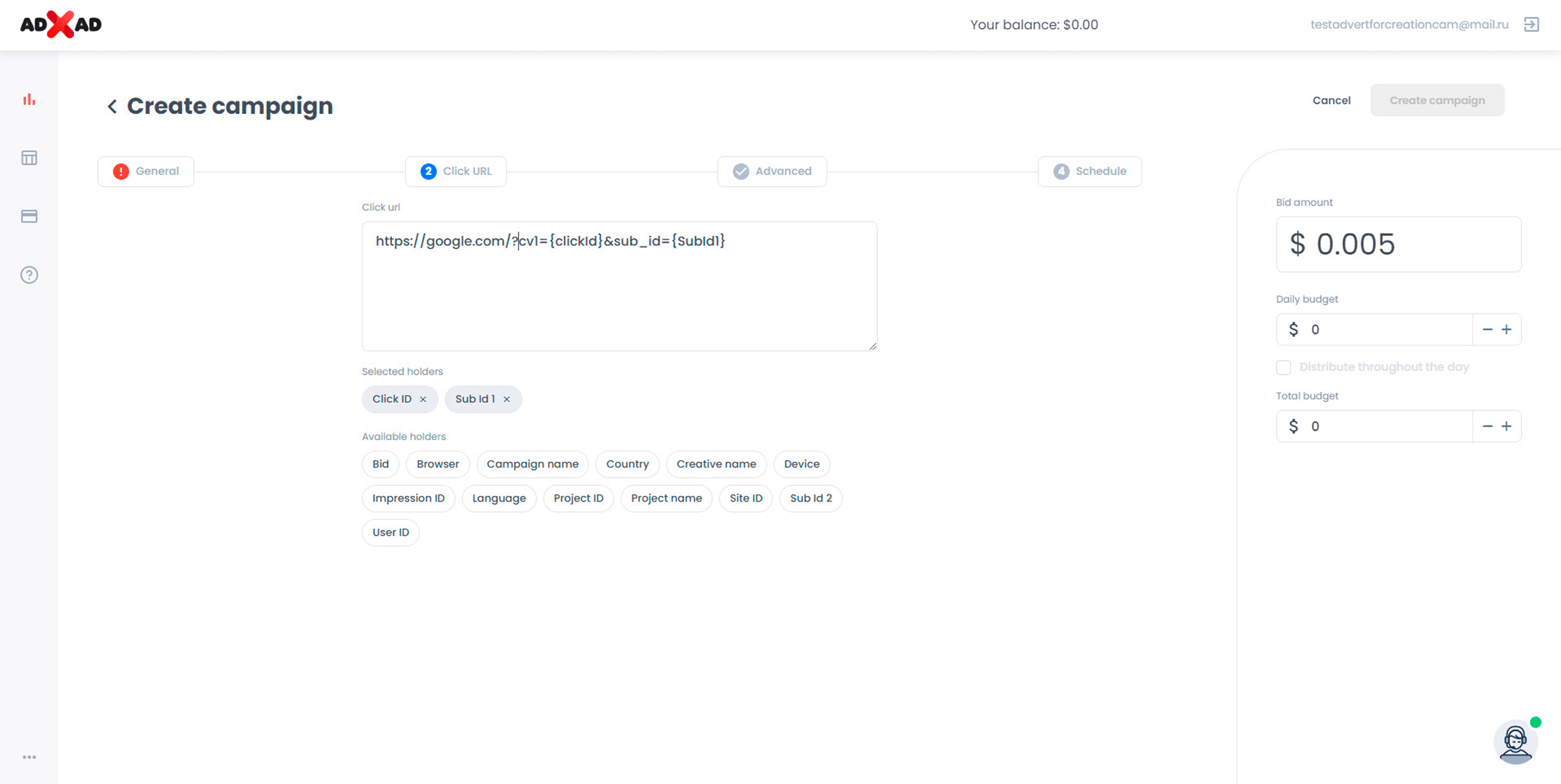1561x784 pixels.
Task: Open the support chat agent avatar
Action: 1515,742
